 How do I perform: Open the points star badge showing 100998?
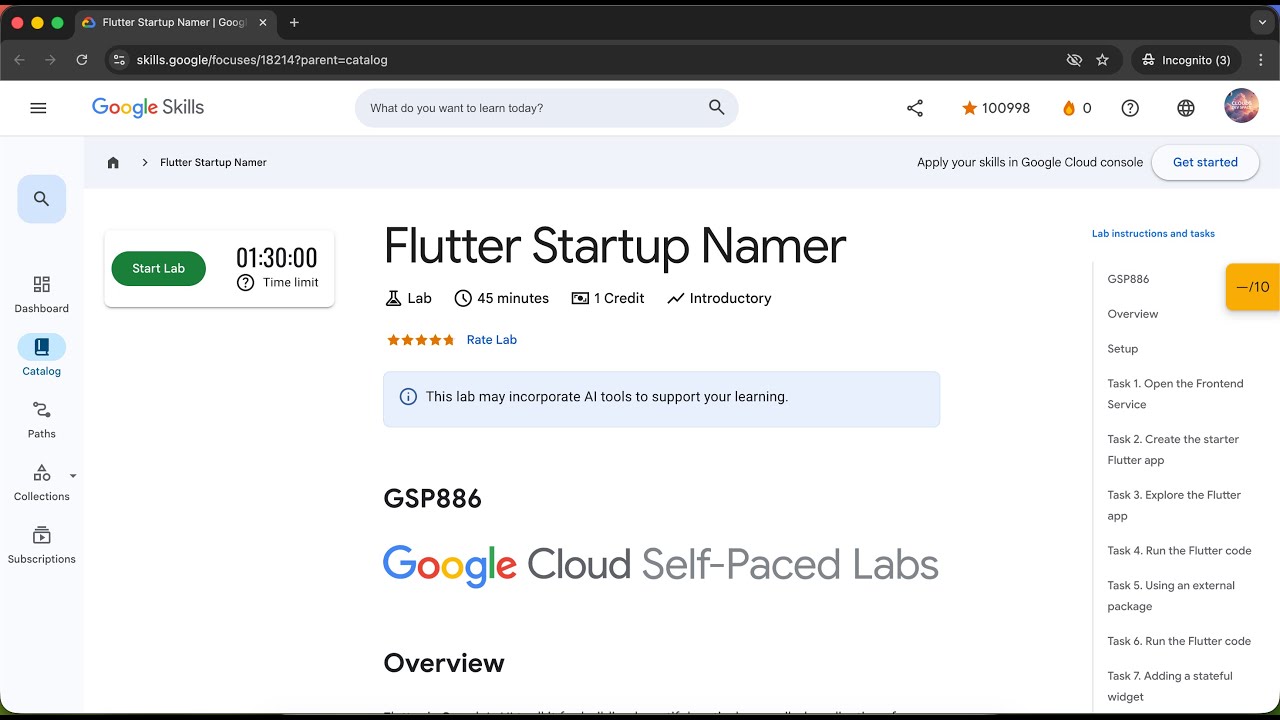995,108
